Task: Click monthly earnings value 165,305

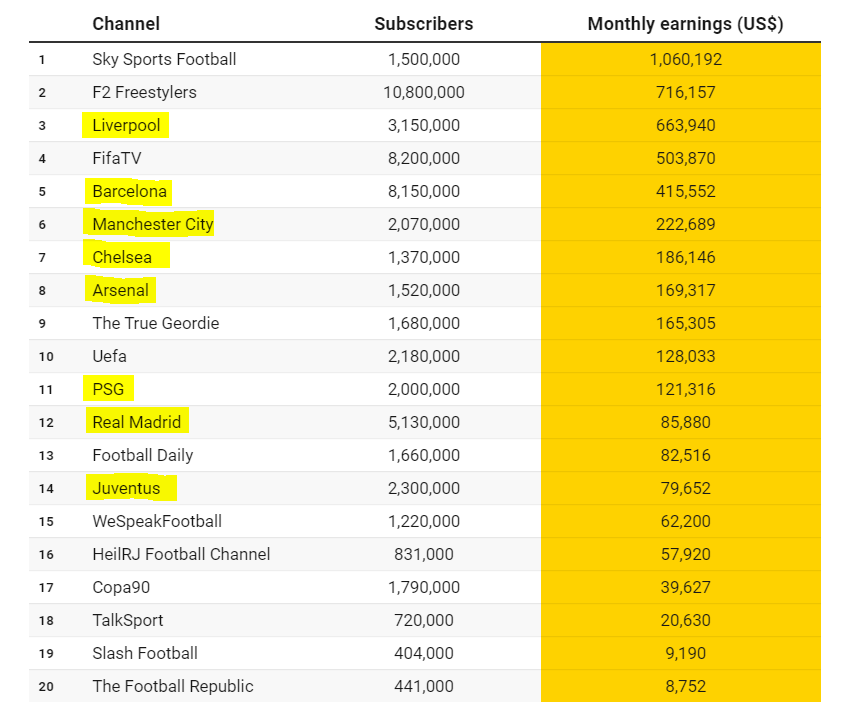Action: click(685, 323)
